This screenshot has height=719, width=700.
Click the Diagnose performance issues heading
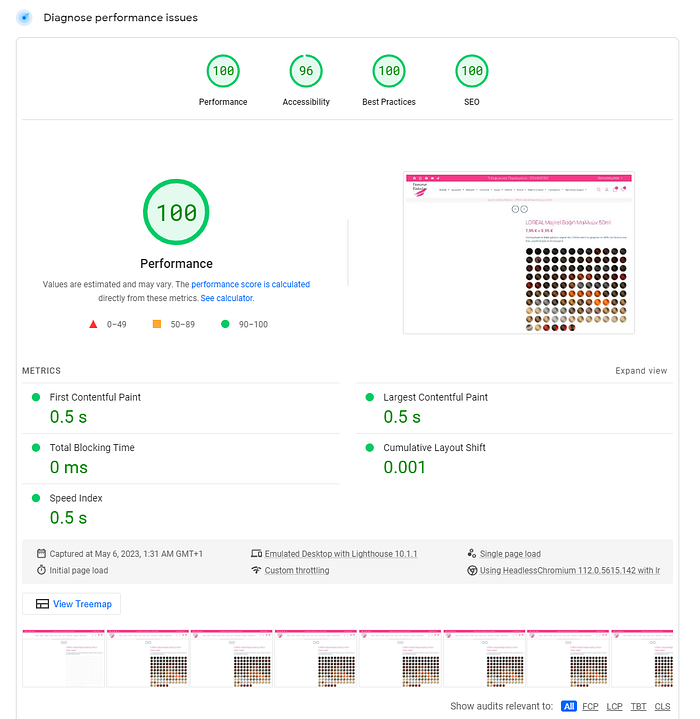121,17
